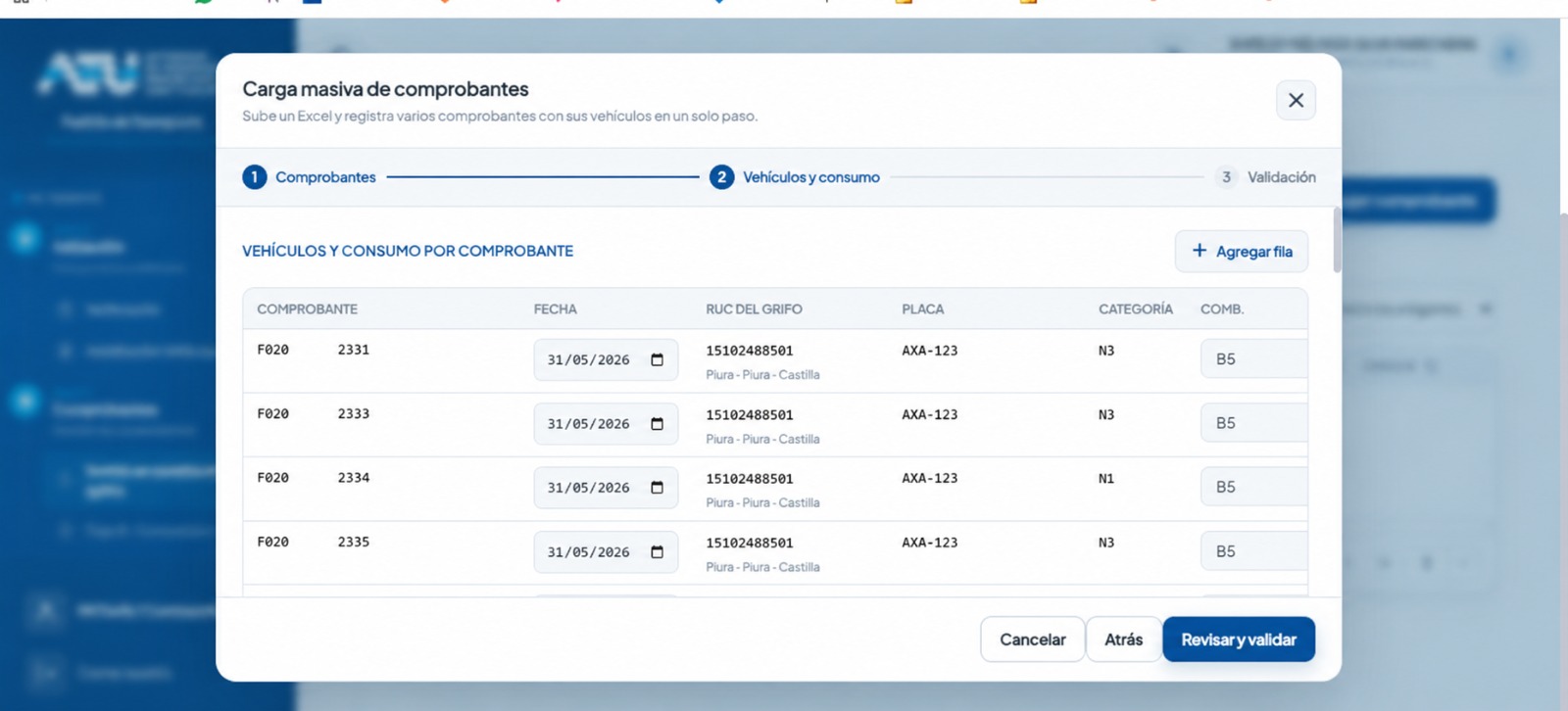Open the B5 fuel dropdown for row 2333
1568x711 pixels.
pyautogui.click(x=1253, y=423)
